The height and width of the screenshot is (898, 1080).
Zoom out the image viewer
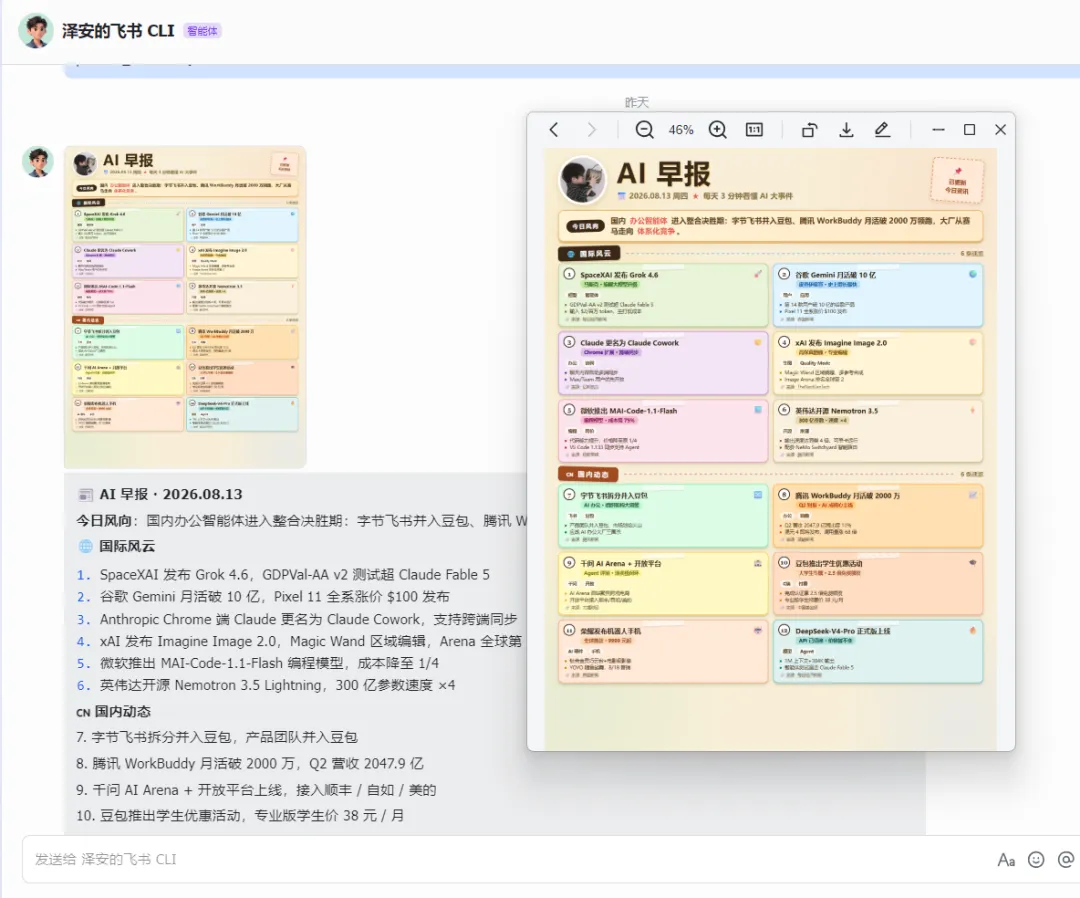pyautogui.click(x=644, y=129)
